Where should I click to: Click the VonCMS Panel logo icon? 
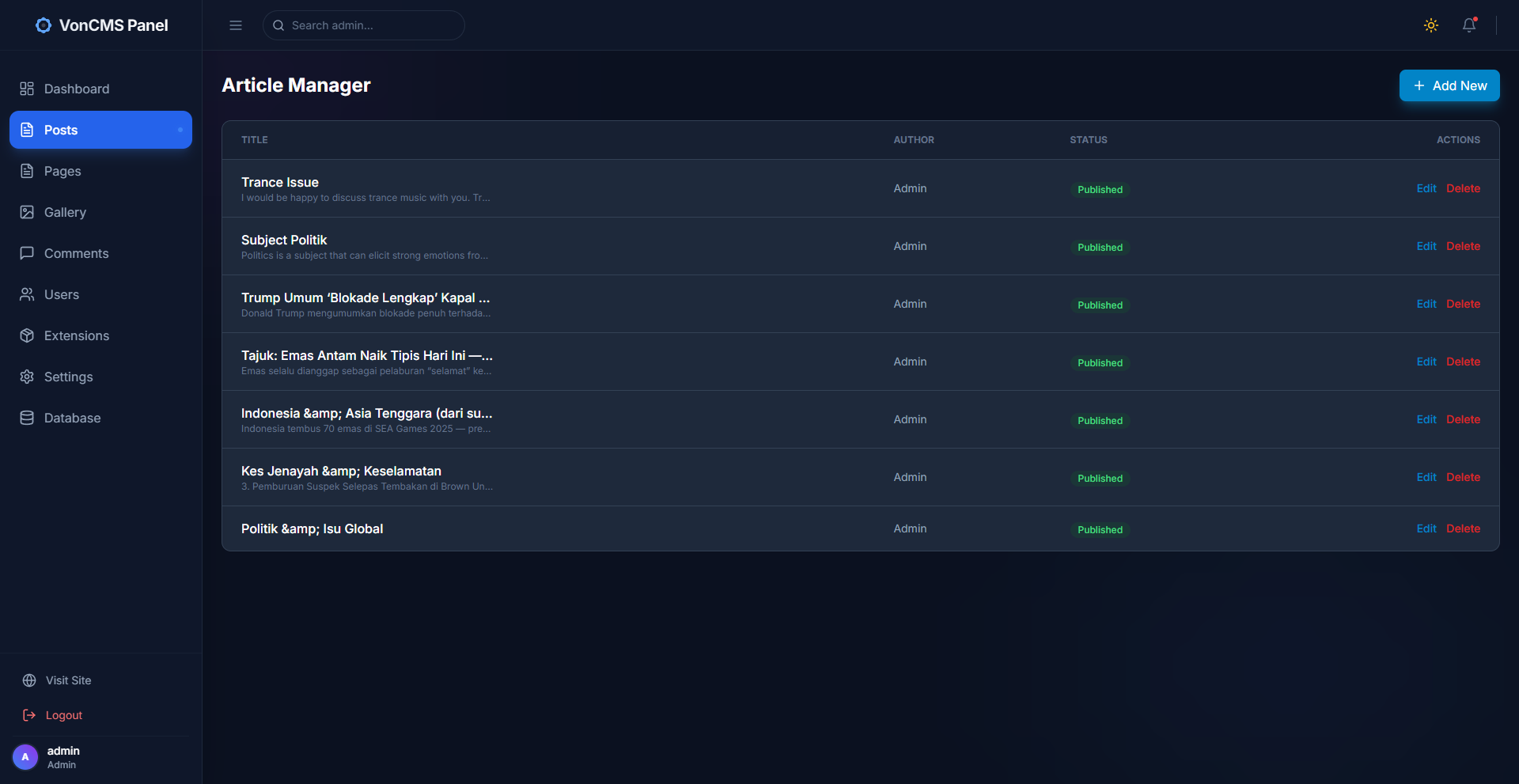tap(44, 25)
